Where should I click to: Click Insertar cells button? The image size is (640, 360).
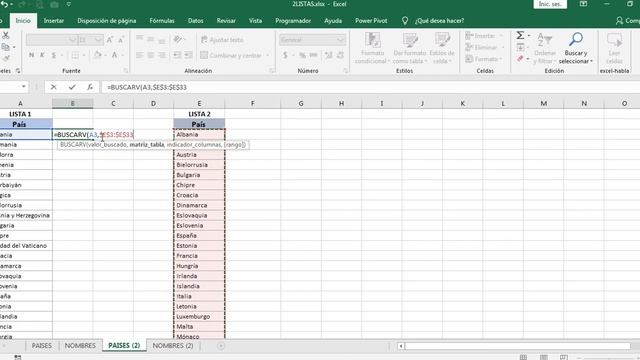coord(484,36)
